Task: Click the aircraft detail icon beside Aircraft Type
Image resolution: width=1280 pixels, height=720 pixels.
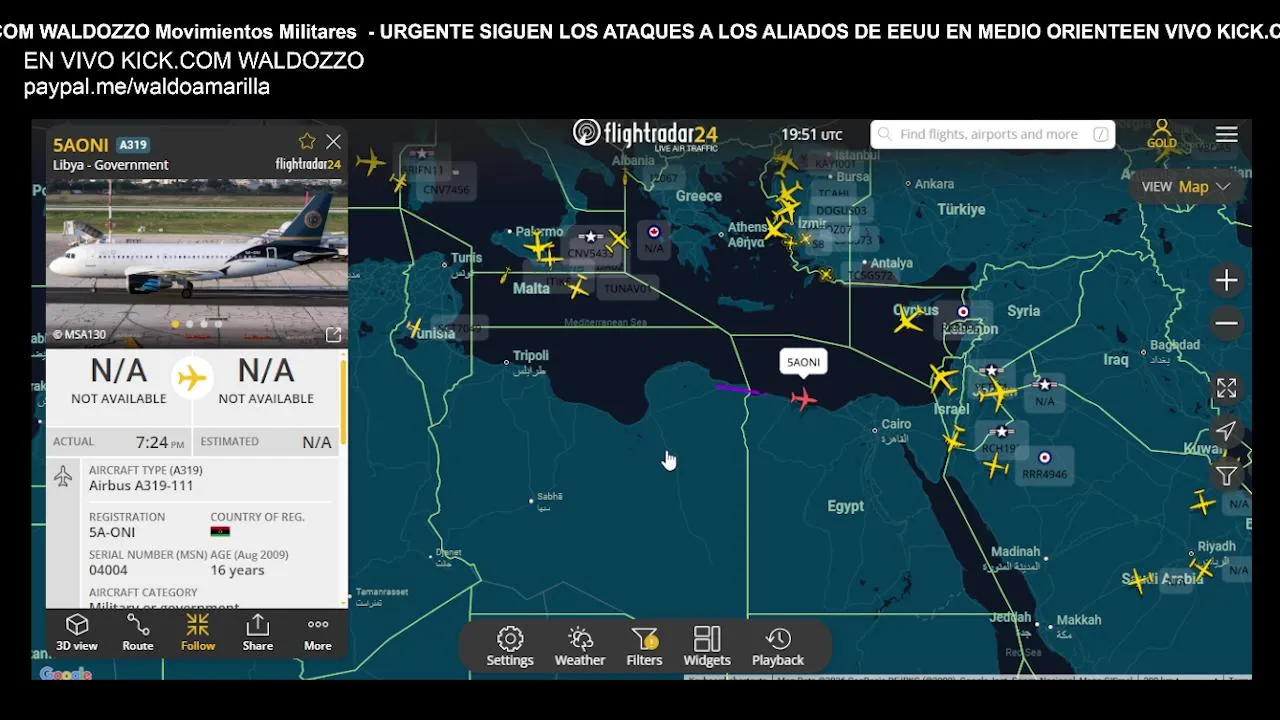Action: (63, 477)
